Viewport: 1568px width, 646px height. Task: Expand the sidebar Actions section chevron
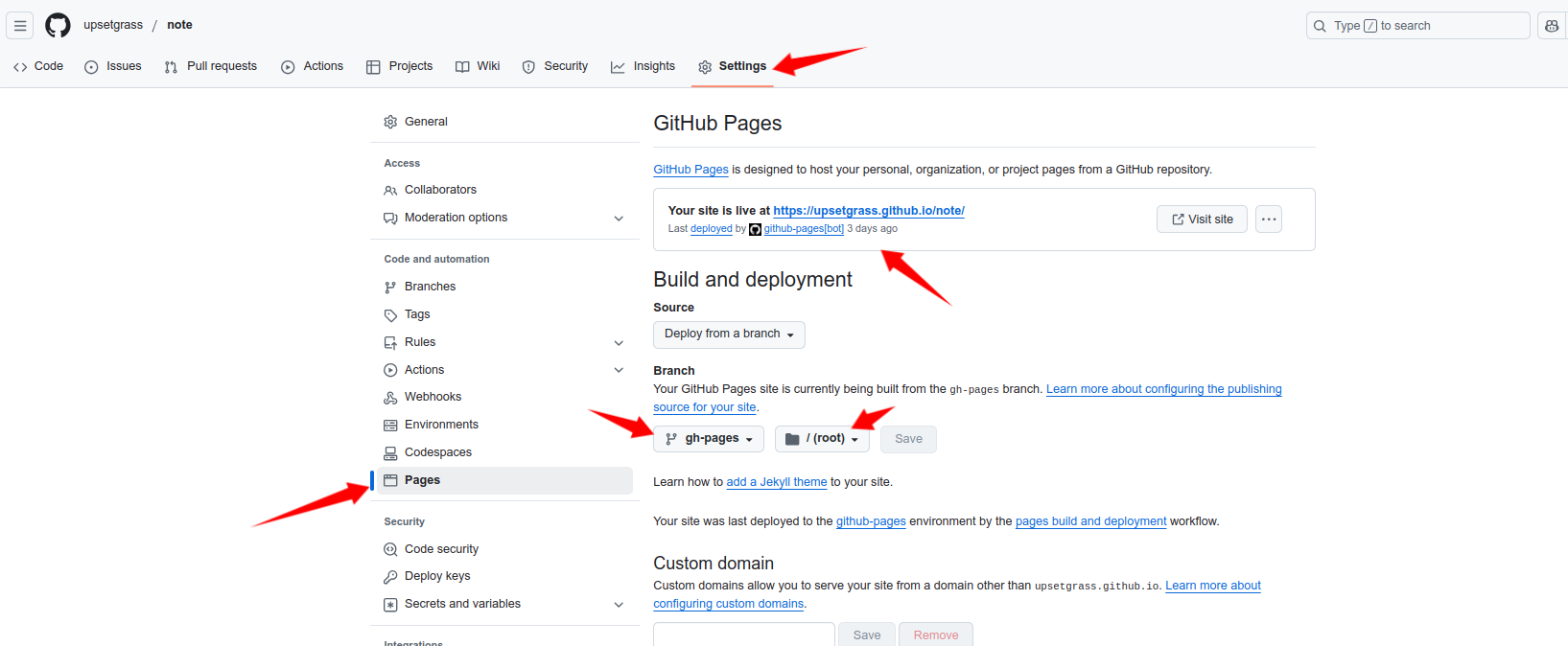click(619, 370)
